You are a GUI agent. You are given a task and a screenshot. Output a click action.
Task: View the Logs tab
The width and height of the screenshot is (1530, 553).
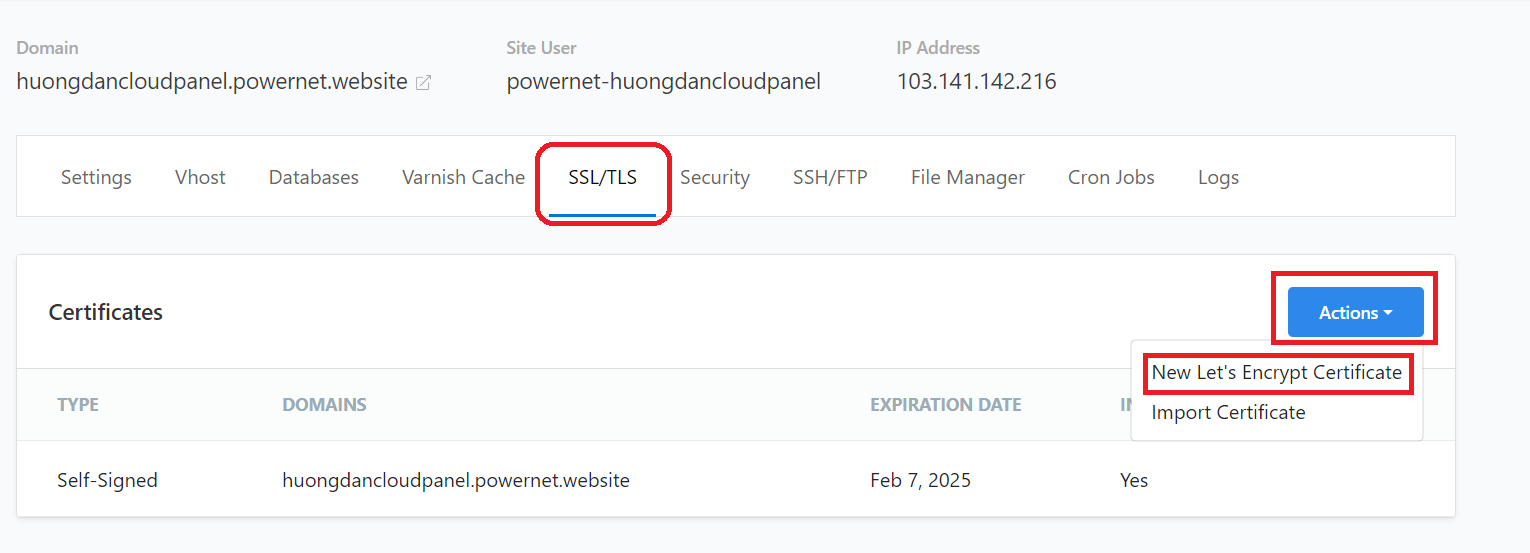(1218, 177)
